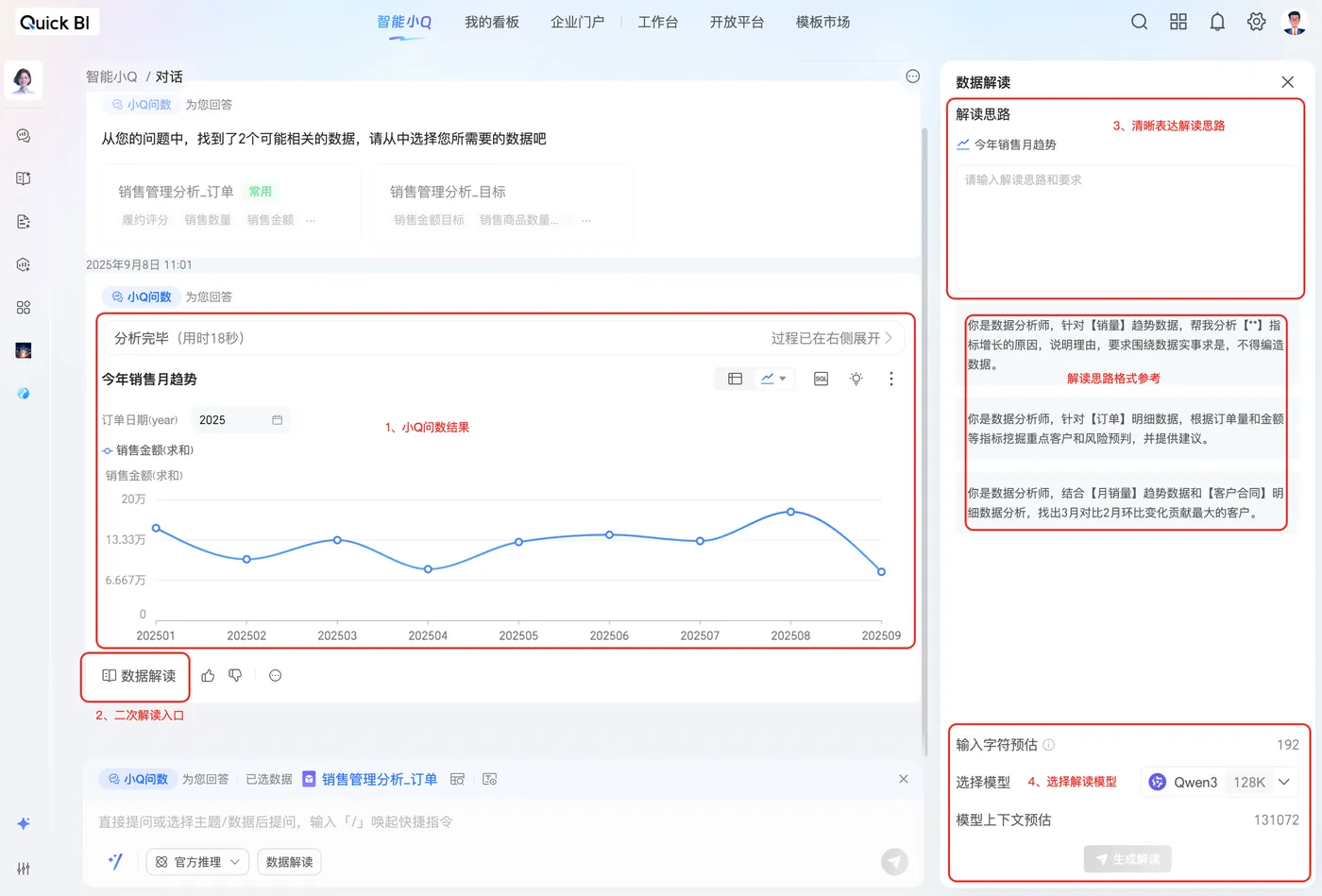Click the smiley comment icon beside thumbs-down
The width and height of the screenshot is (1322, 896).
pyautogui.click(x=276, y=676)
